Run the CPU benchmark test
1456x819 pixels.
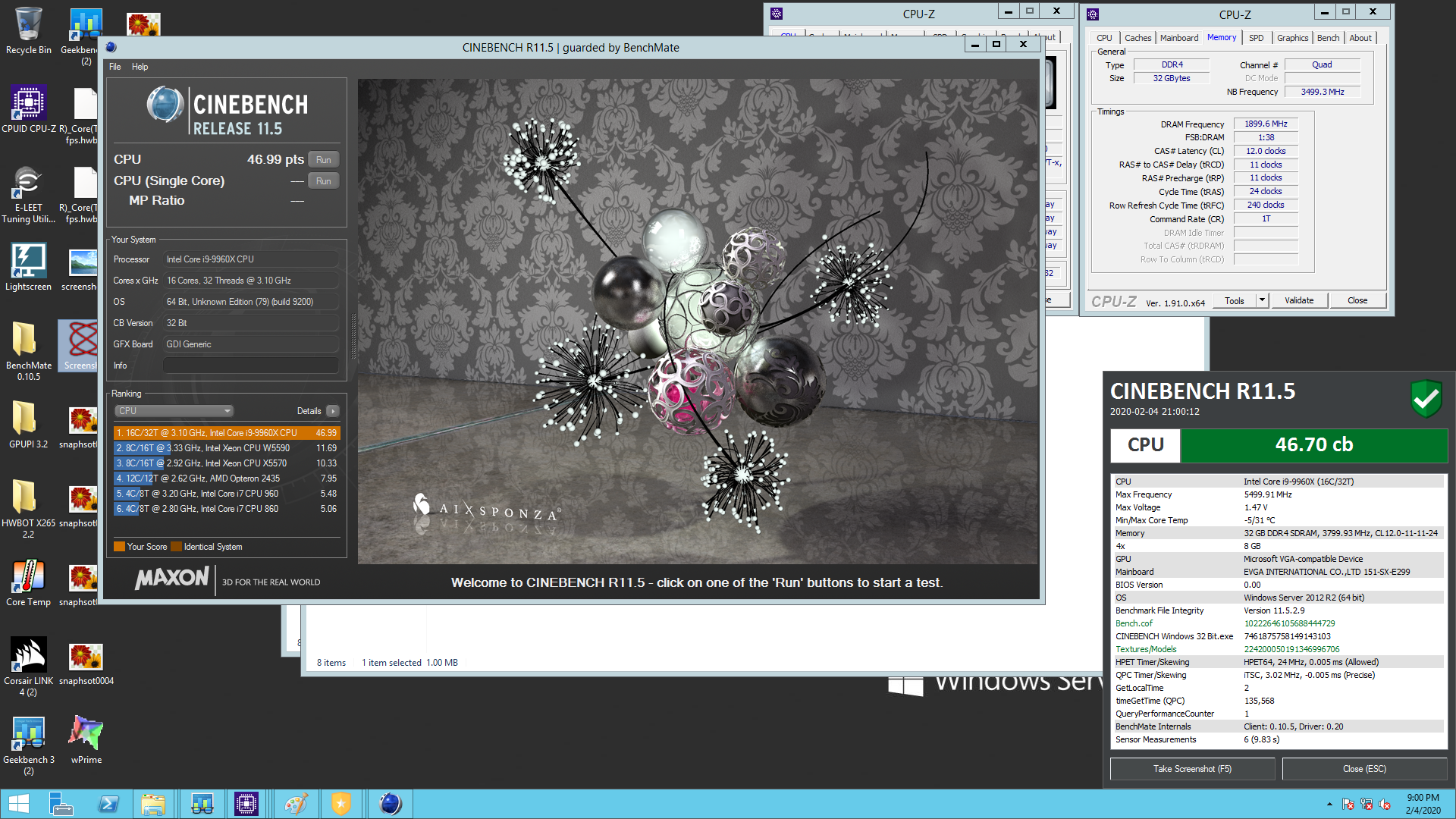(x=324, y=160)
